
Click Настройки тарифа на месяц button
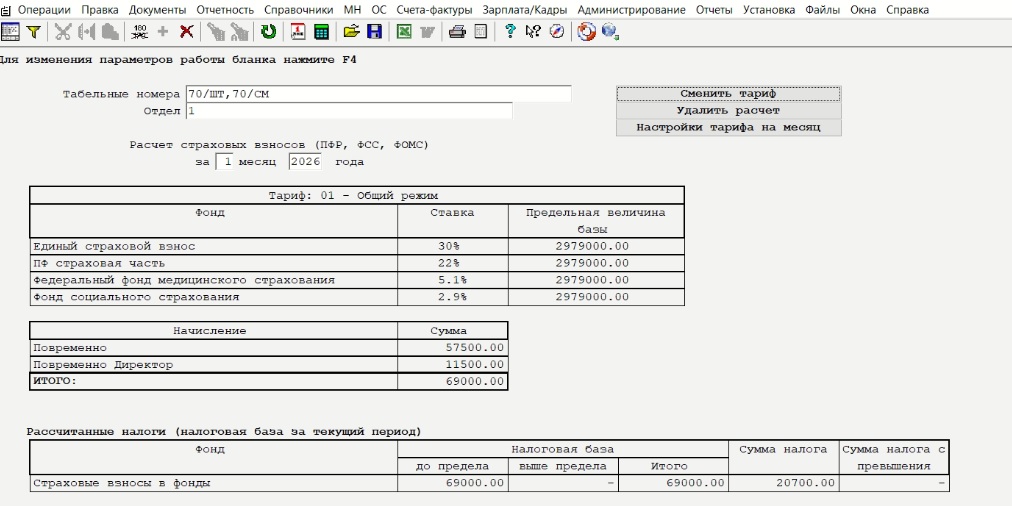click(728, 128)
